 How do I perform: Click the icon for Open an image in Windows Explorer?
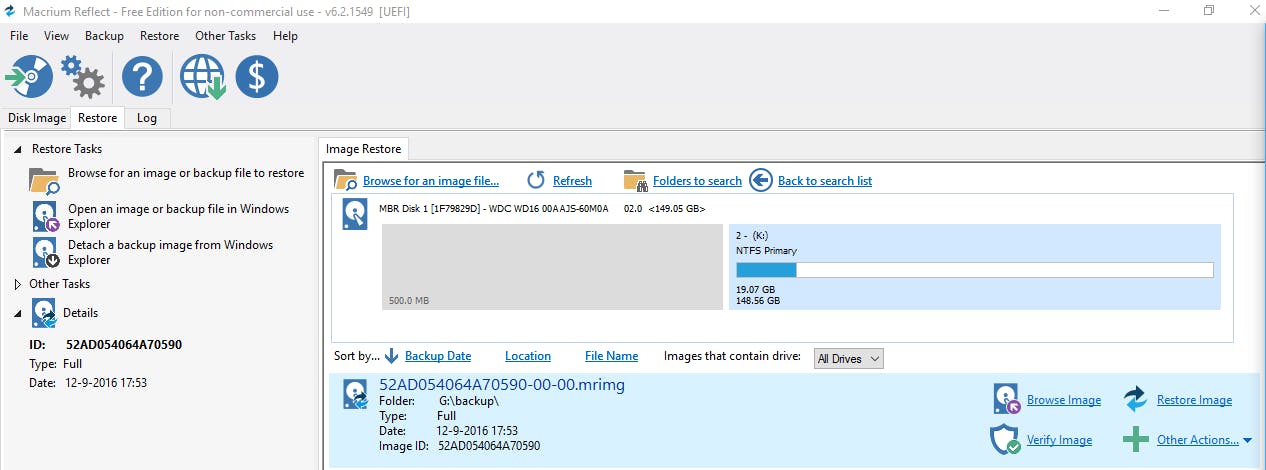point(46,217)
